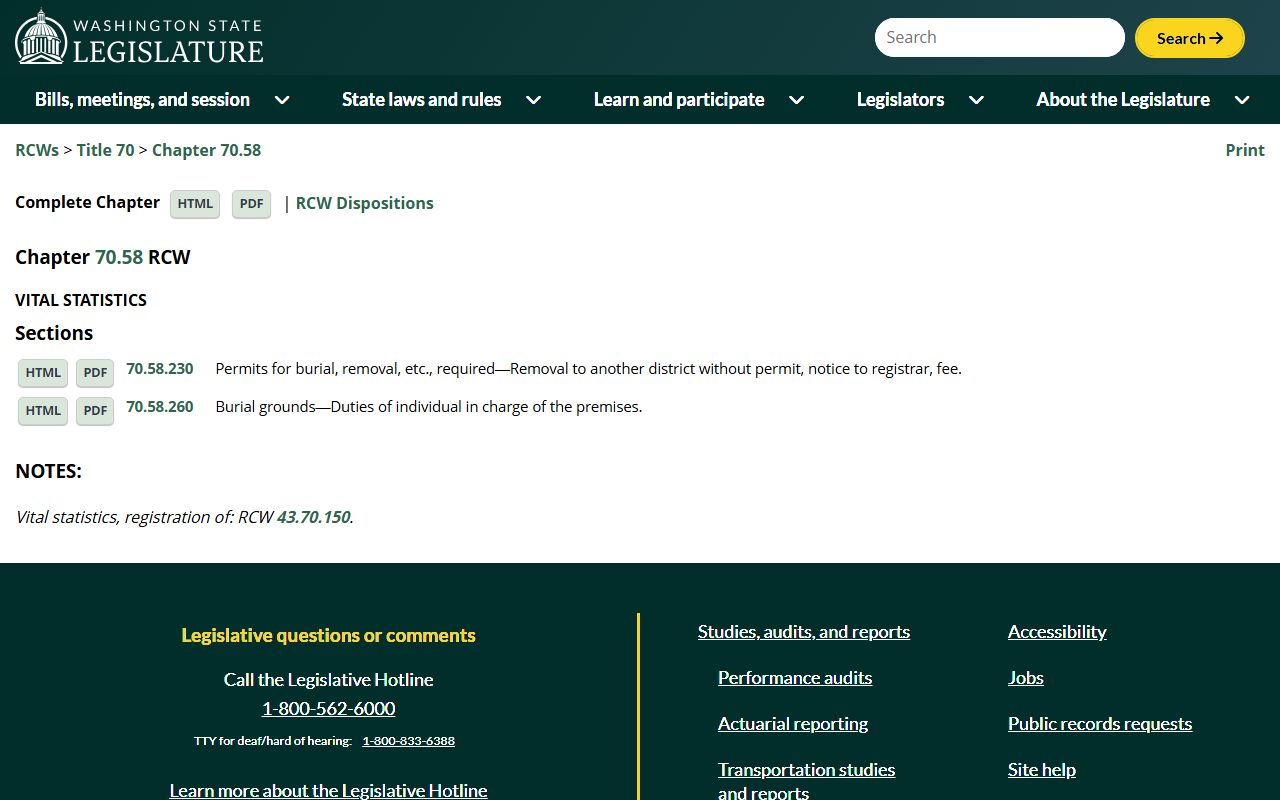View Complete Chapter as HTML
1280x800 pixels.
[195, 204]
